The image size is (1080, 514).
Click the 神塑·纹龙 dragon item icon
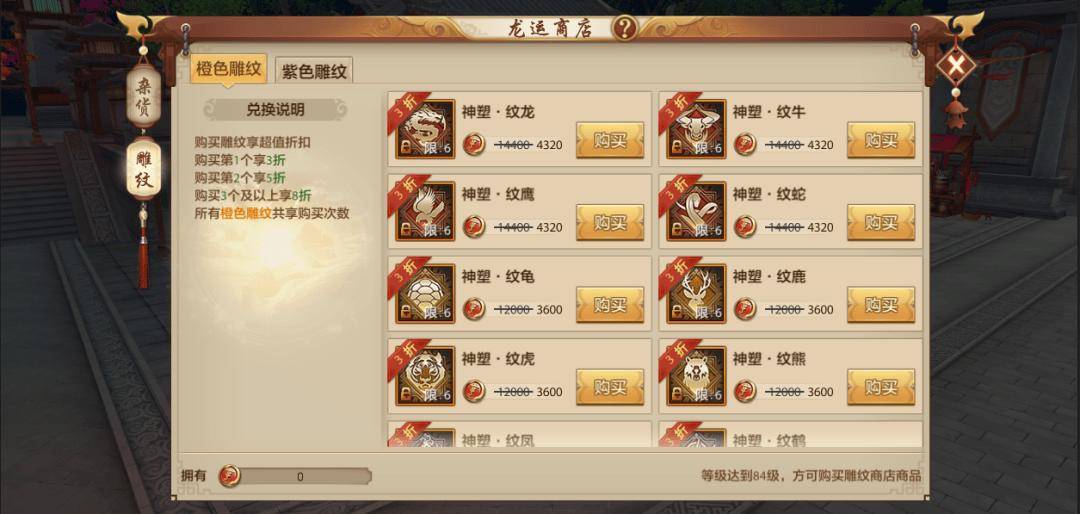(x=425, y=129)
